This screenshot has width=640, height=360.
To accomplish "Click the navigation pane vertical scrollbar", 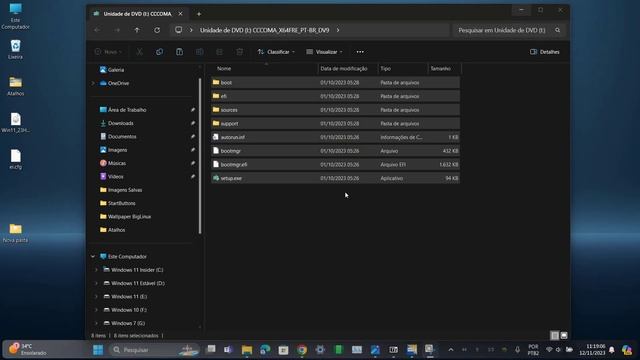I will point(200,156).
